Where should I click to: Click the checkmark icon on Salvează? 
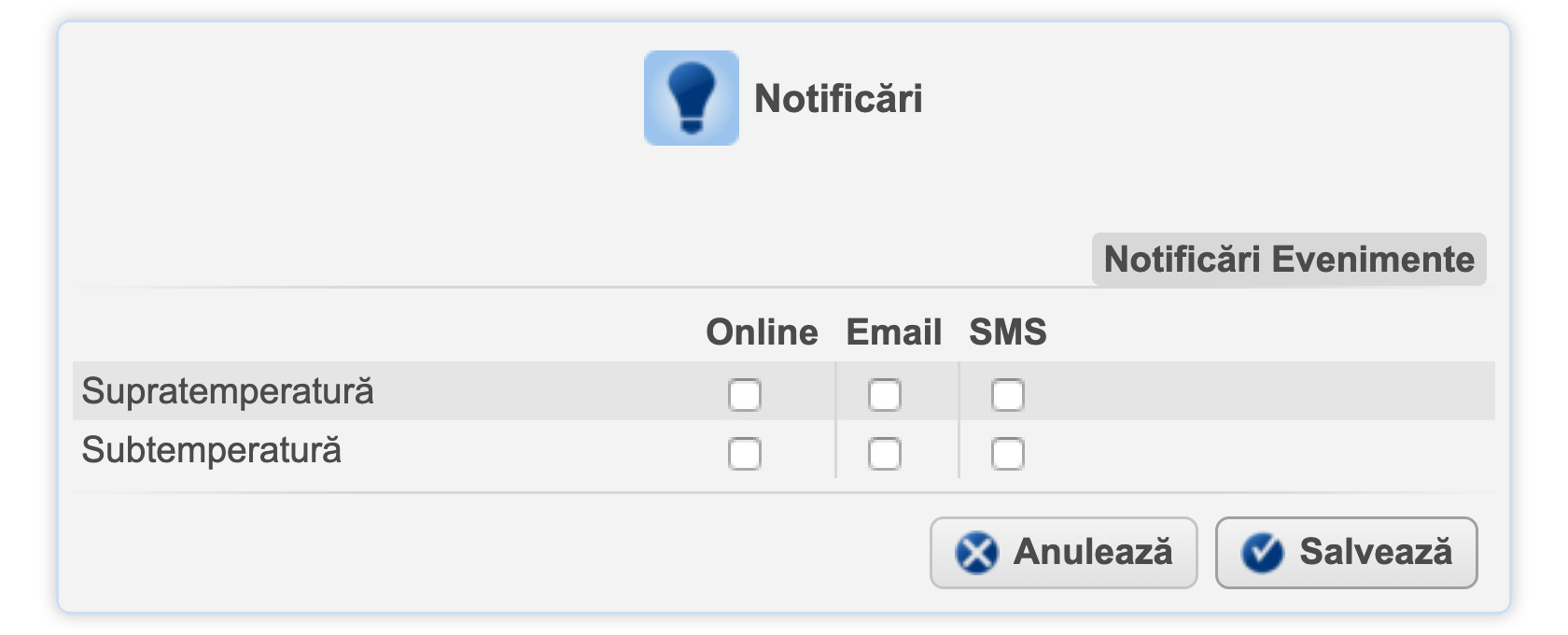pos(1262,553)
